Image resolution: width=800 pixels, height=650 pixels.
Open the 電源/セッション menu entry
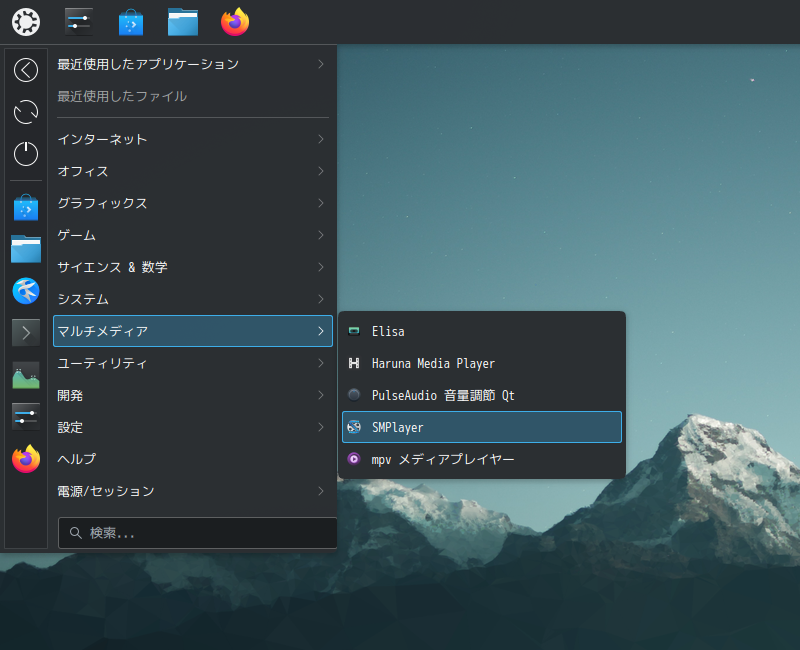pyautogui.click(x=193, y=491)
